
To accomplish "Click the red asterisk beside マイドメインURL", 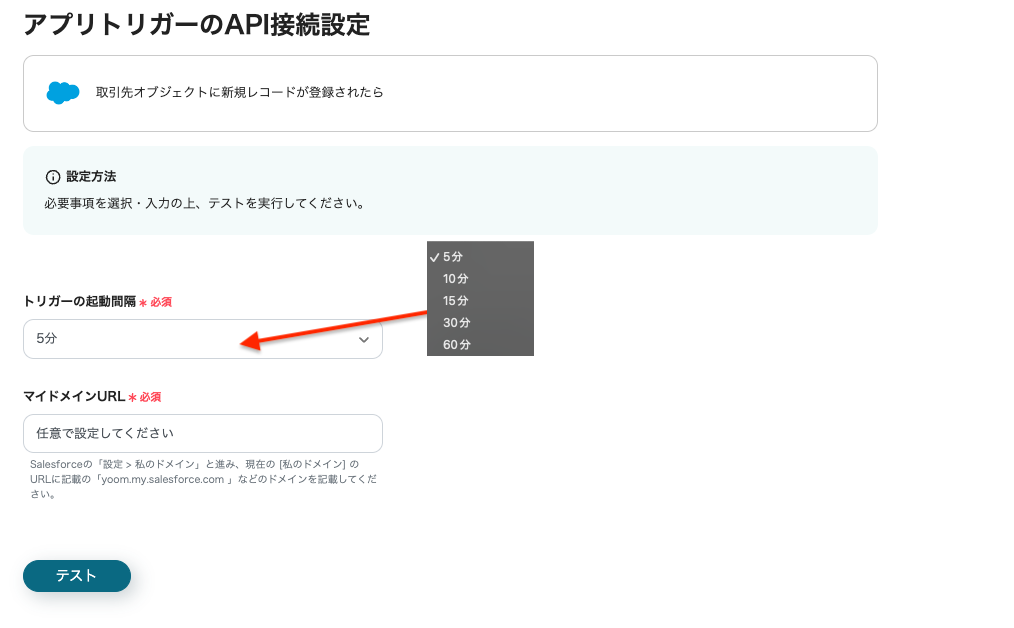I will pos(132,397).
